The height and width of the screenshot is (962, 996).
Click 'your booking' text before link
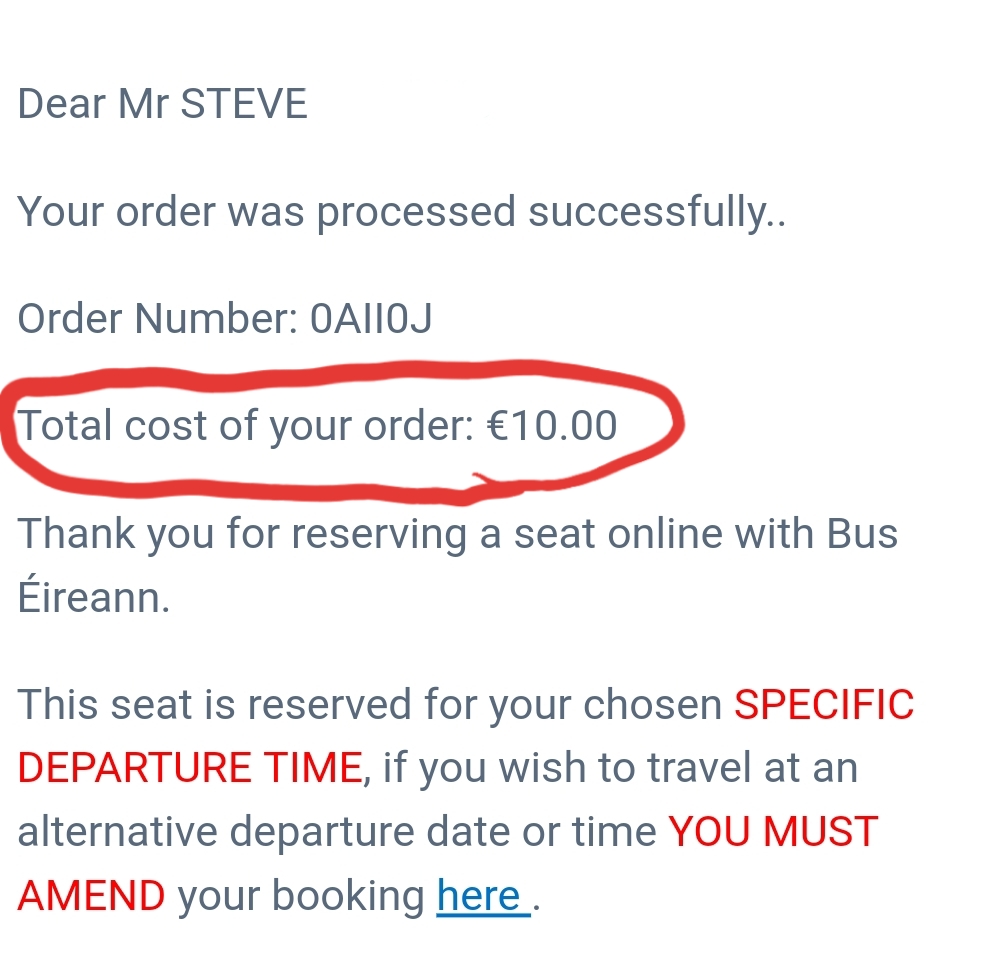click(301, 896)
